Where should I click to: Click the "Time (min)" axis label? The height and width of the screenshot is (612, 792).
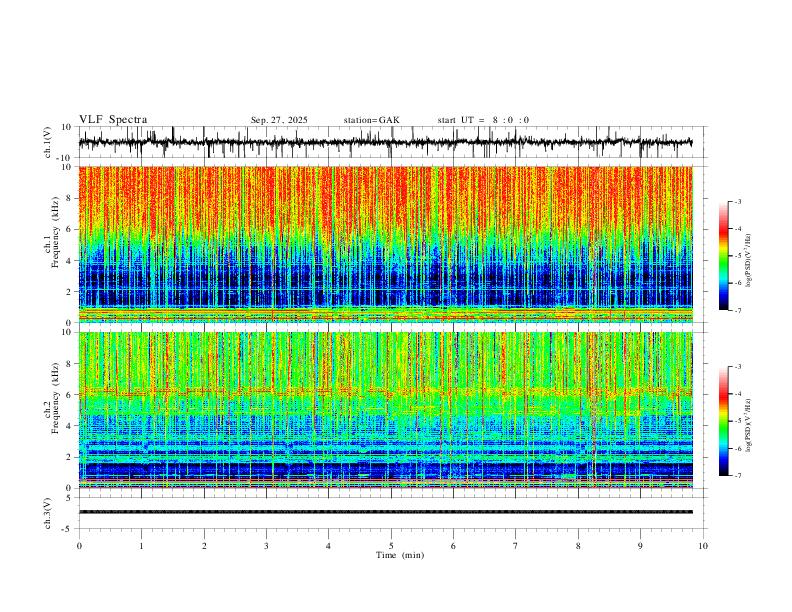click(x=400, y=555)
